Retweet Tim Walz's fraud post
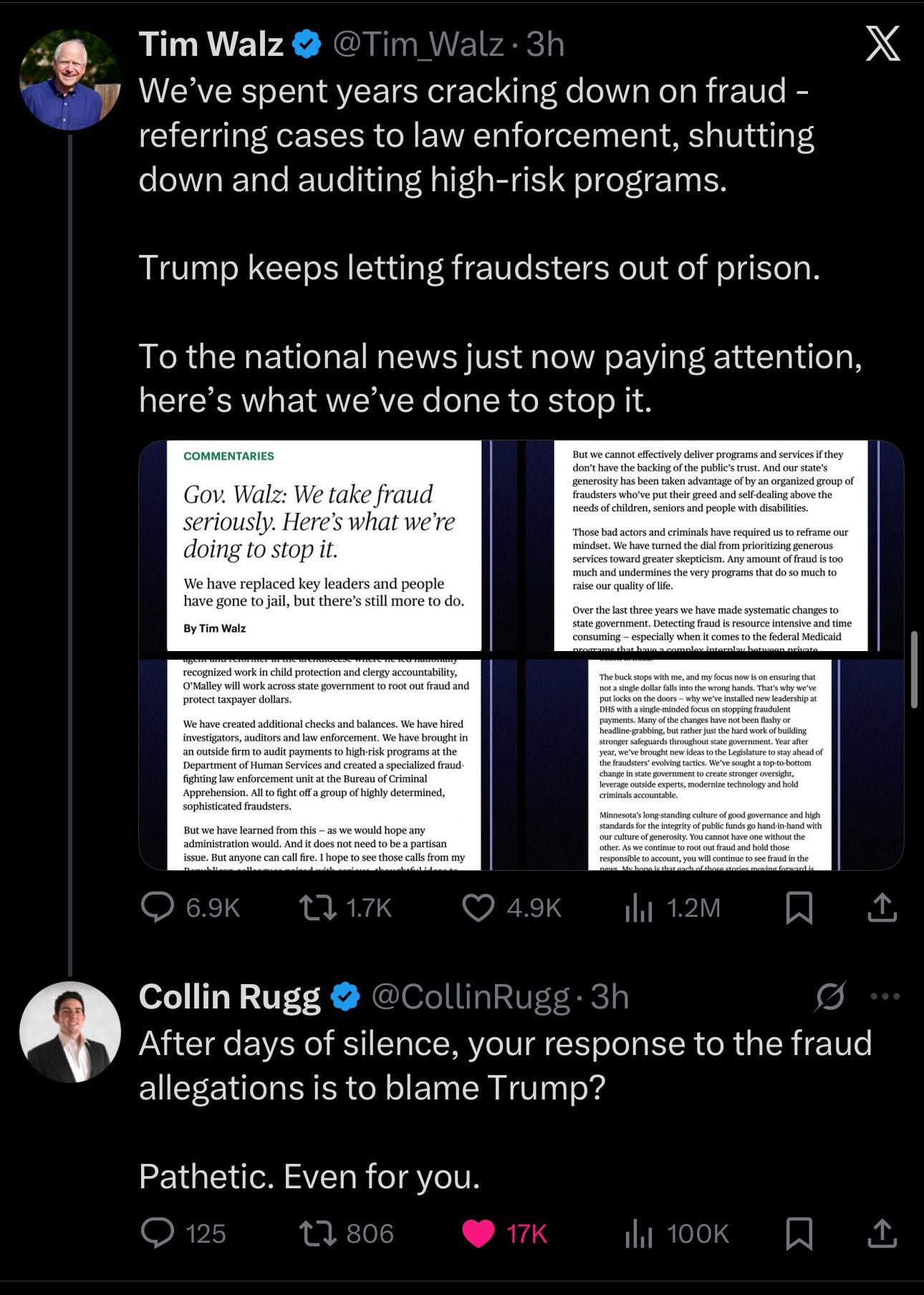This screenshot has width=924, height=1295. click(x=318, y=907)
